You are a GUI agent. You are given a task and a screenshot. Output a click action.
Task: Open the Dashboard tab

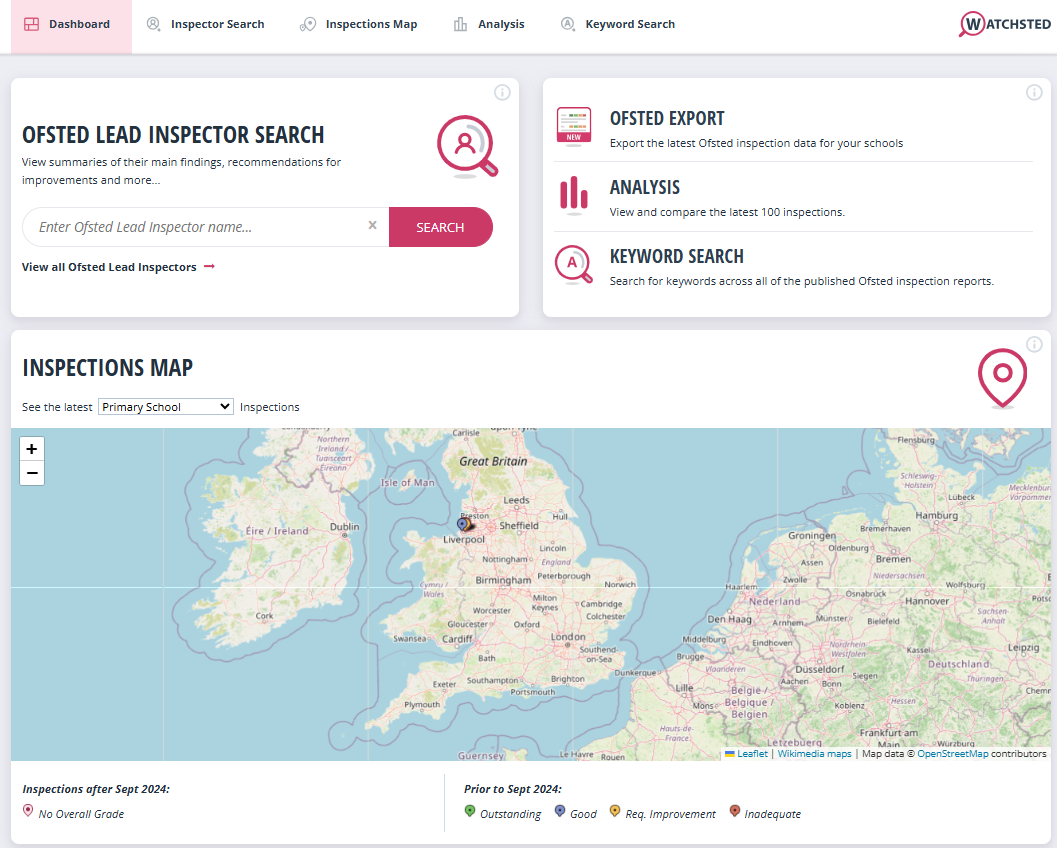[x=71, y=25]
